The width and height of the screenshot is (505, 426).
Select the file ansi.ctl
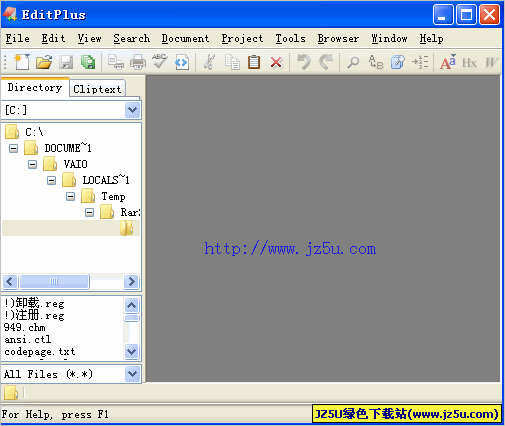[28, 339]
